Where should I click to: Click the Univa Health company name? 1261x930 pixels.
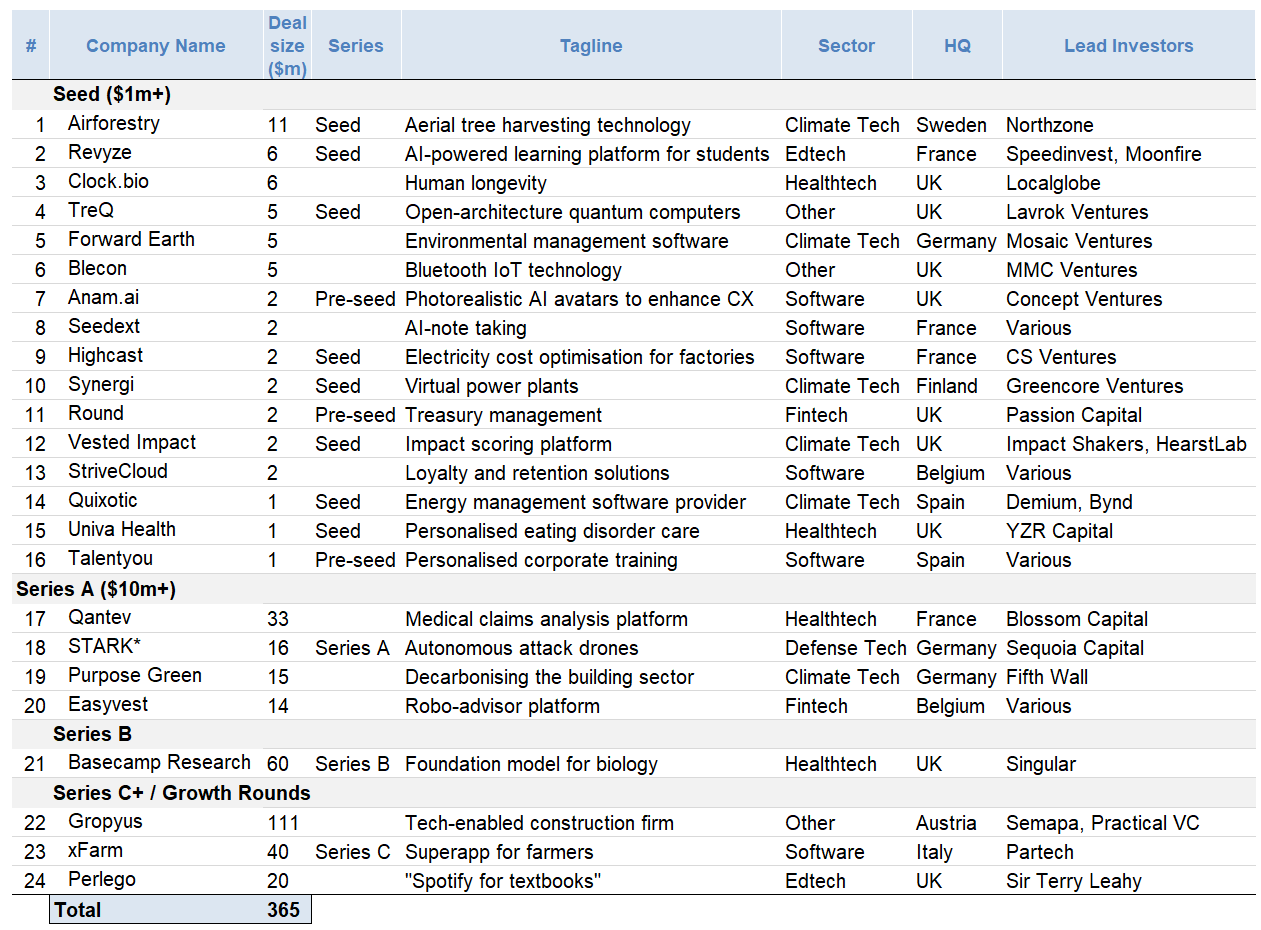point(122,529)
